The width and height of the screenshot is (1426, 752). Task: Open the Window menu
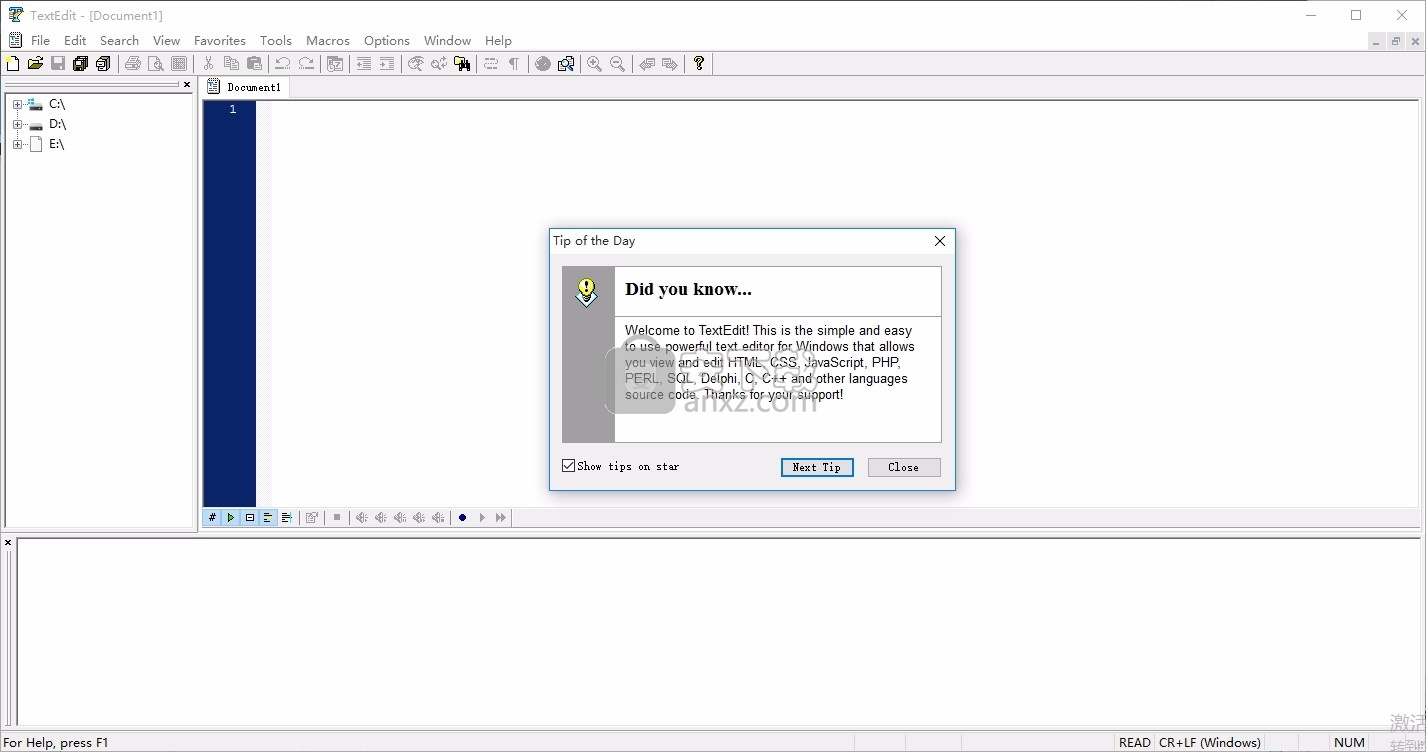(x=447, y=41)
